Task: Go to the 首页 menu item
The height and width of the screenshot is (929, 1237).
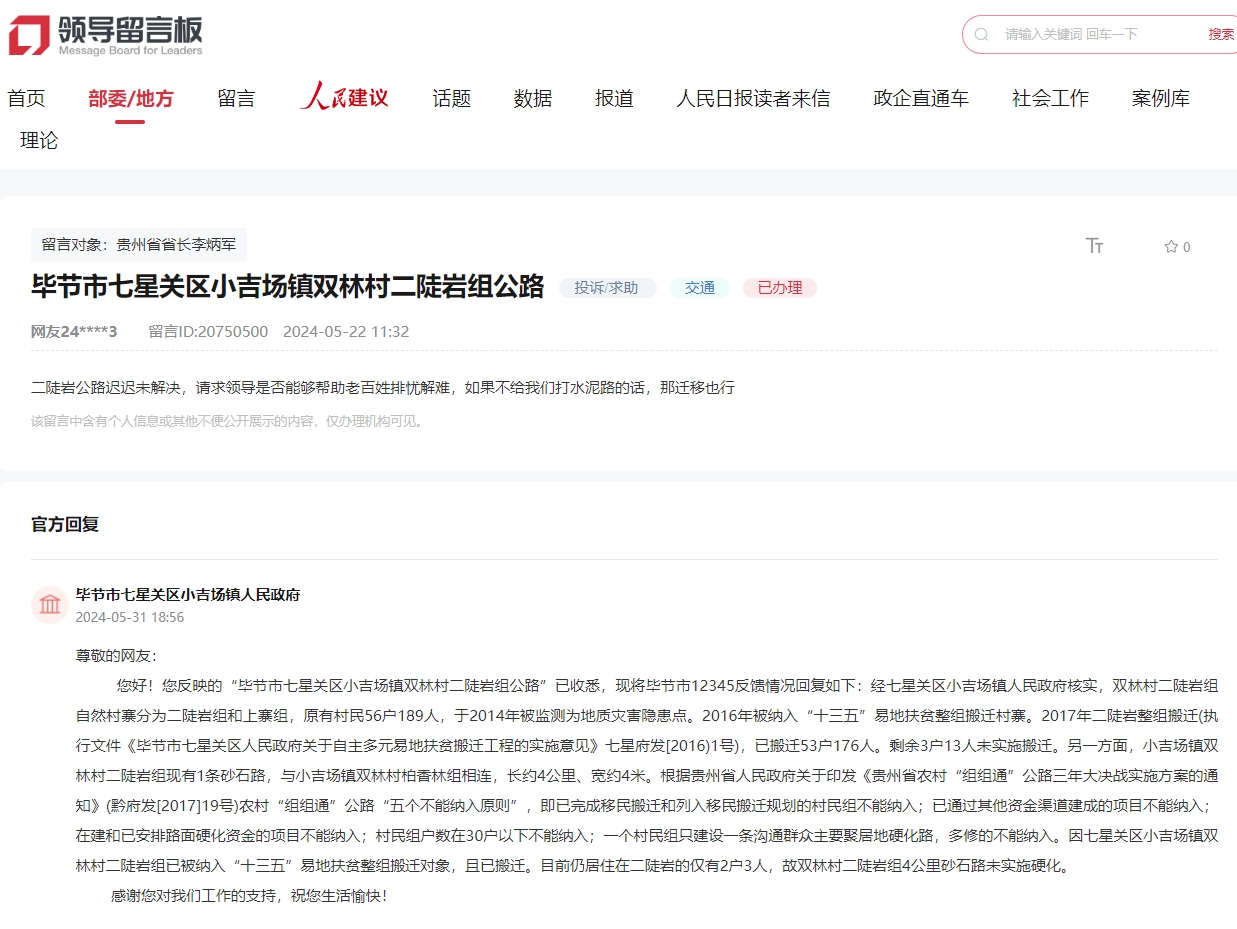Action: pyautogui.click(x=30, y=97)
